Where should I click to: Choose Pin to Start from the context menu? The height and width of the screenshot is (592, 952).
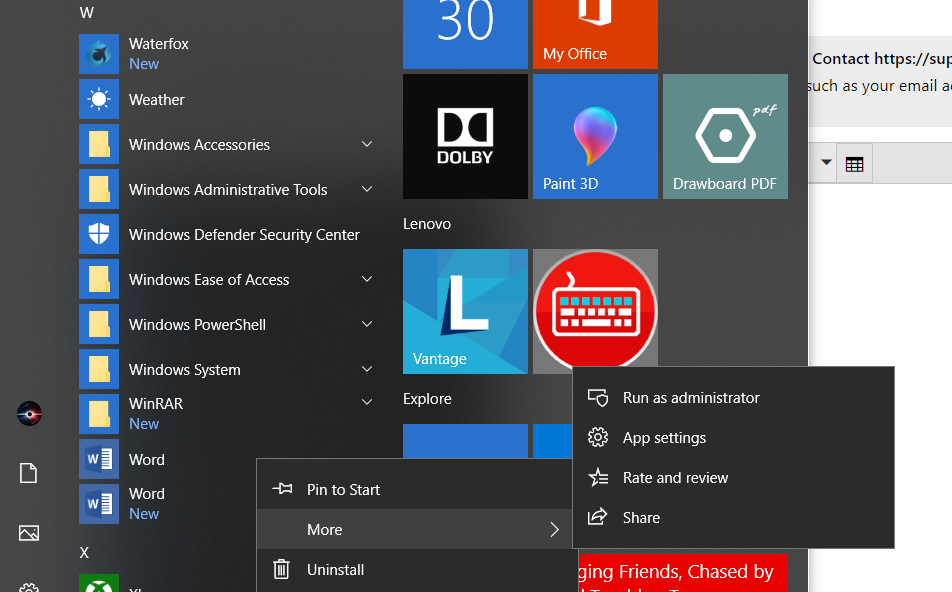(345, 489)
